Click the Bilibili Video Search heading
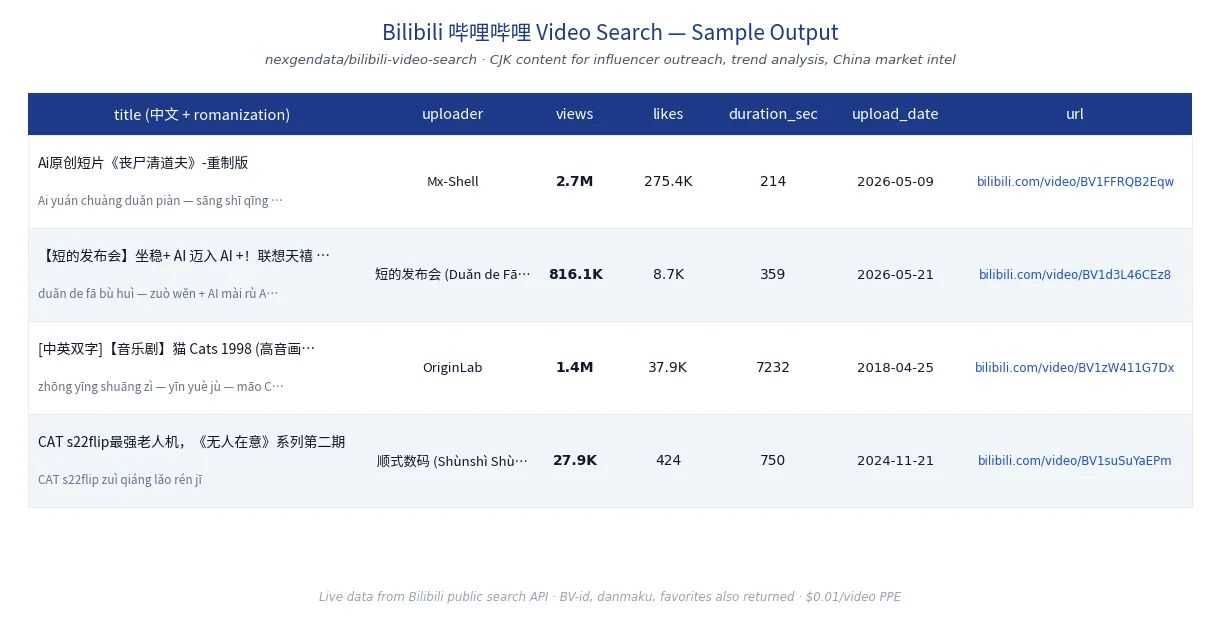Image resolution: width=1220 pixels, height=619 pixels. click(610, 32)
